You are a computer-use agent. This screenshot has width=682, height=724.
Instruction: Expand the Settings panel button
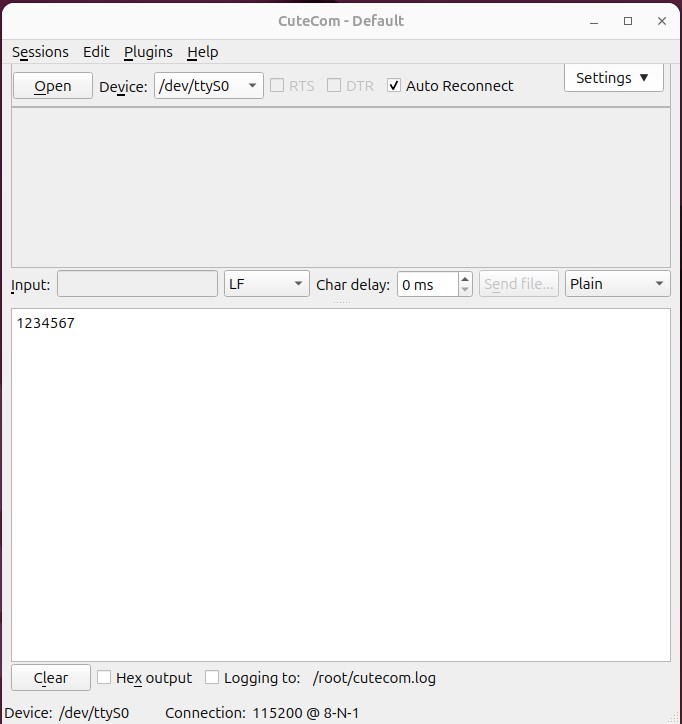614,78
